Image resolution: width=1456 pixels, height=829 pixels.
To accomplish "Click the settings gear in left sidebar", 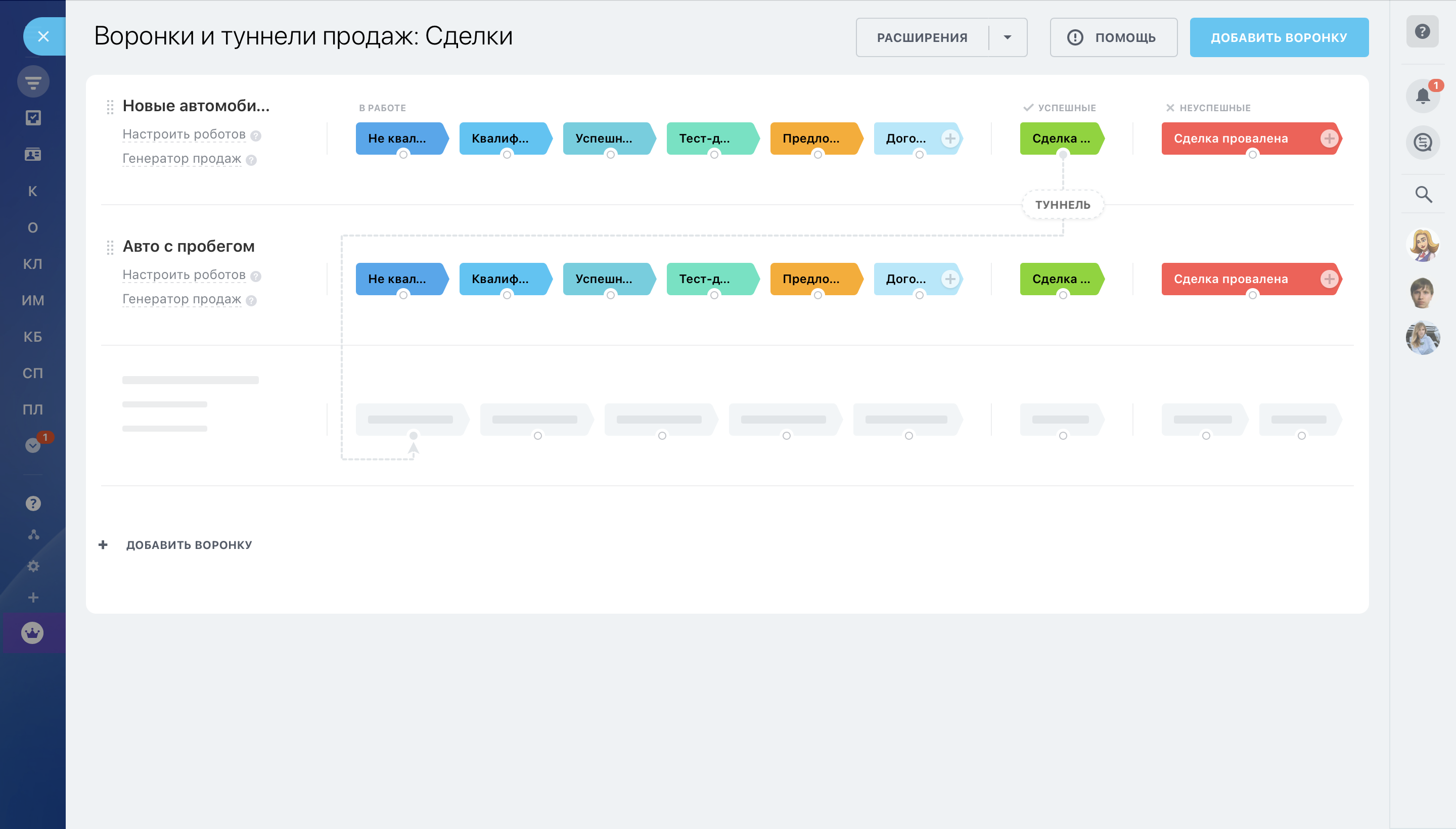I will point(33,566).
